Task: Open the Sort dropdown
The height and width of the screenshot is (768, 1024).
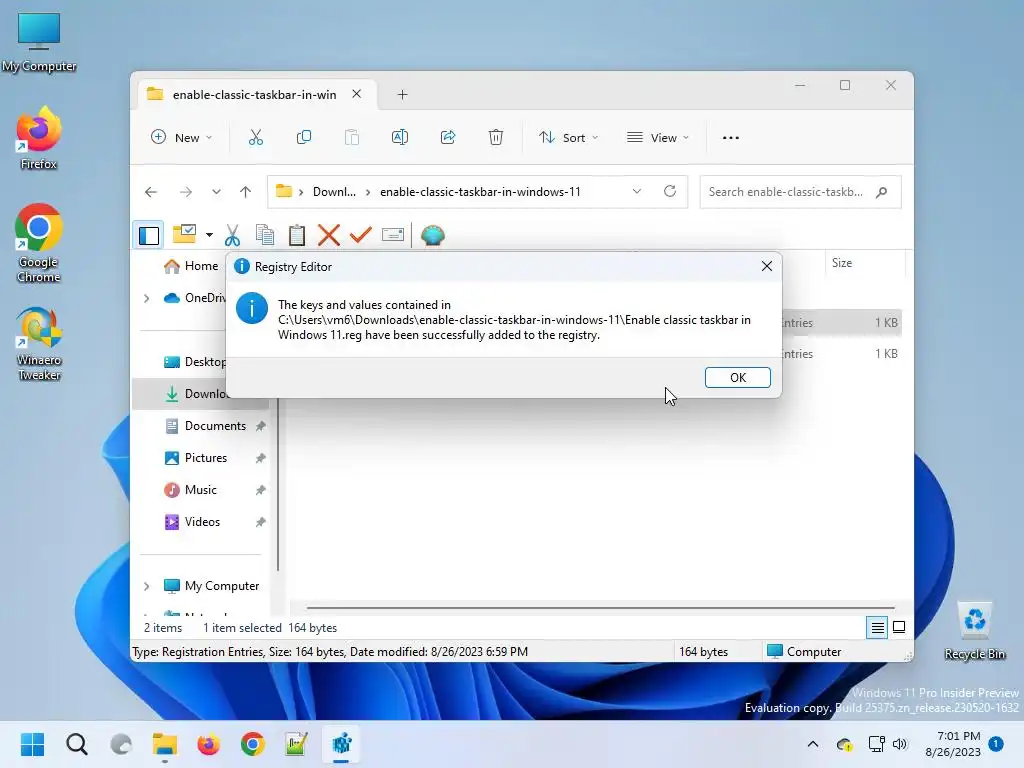Action: tap(568, 138)
